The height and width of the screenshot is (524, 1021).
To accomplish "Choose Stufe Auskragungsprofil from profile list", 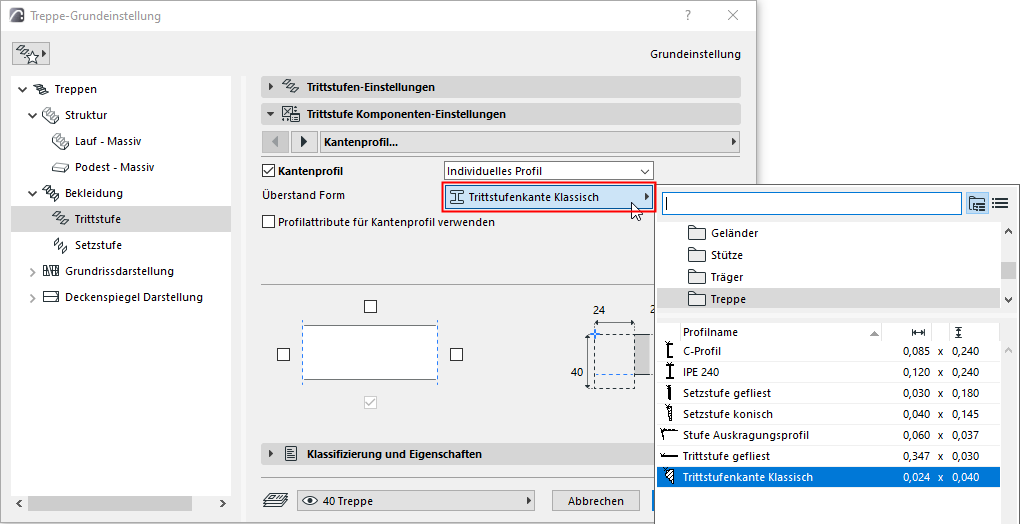I will point(745,435).
